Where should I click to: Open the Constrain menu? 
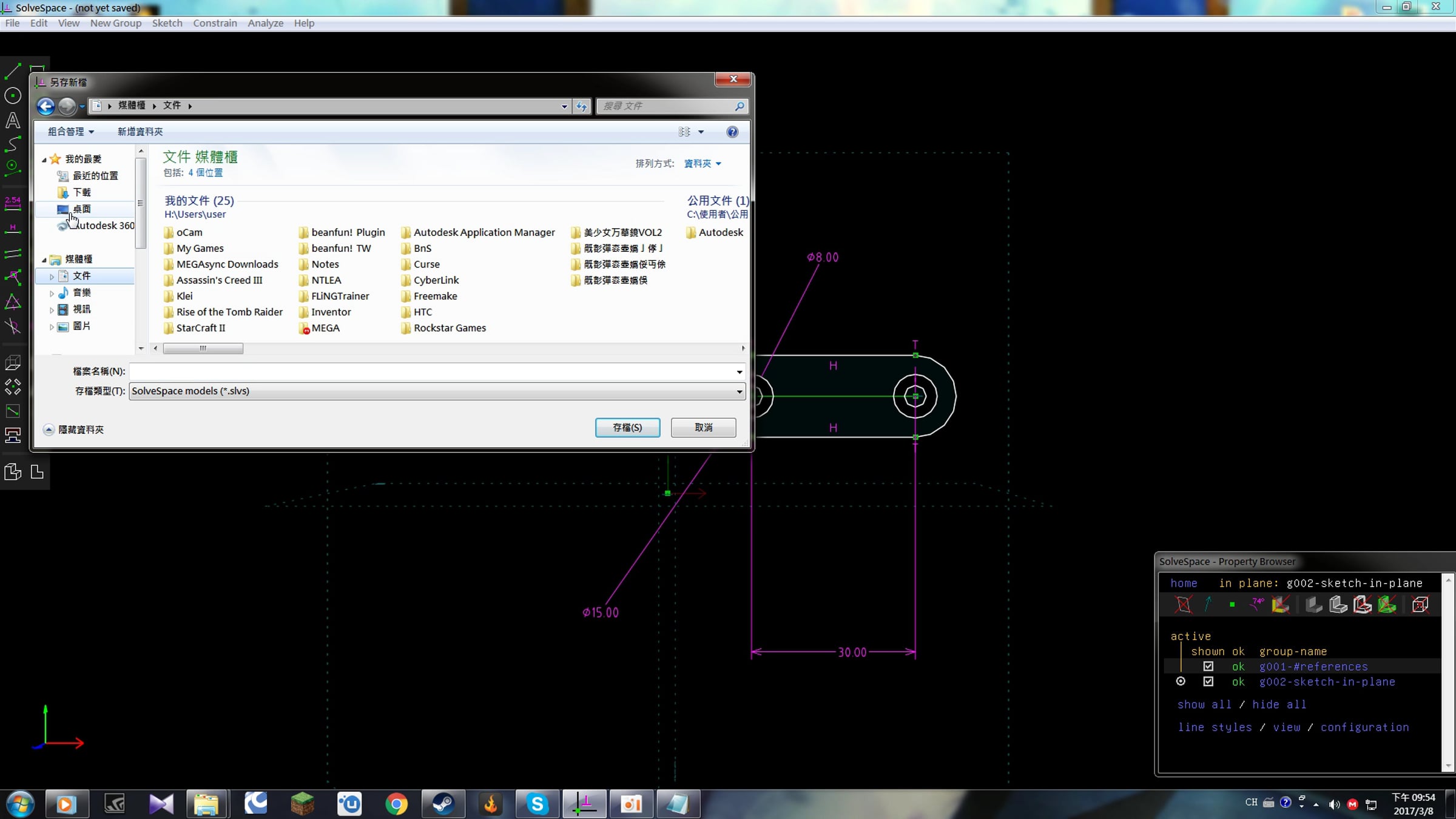pos(215,23)
